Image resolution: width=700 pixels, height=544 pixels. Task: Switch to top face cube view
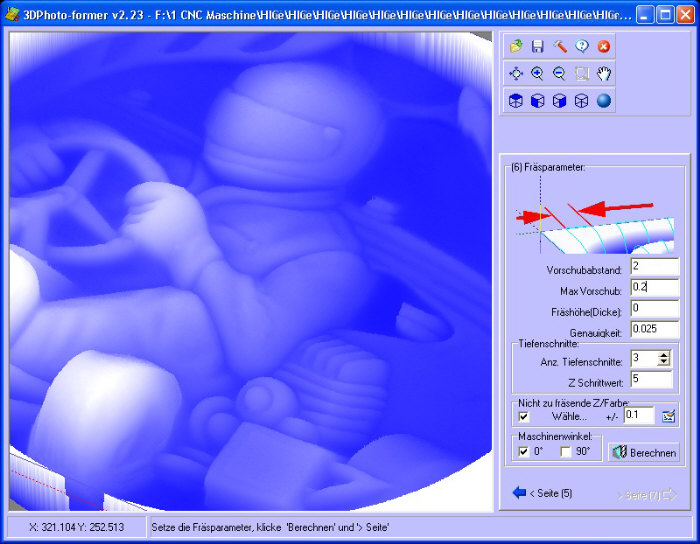click(516, 100)
